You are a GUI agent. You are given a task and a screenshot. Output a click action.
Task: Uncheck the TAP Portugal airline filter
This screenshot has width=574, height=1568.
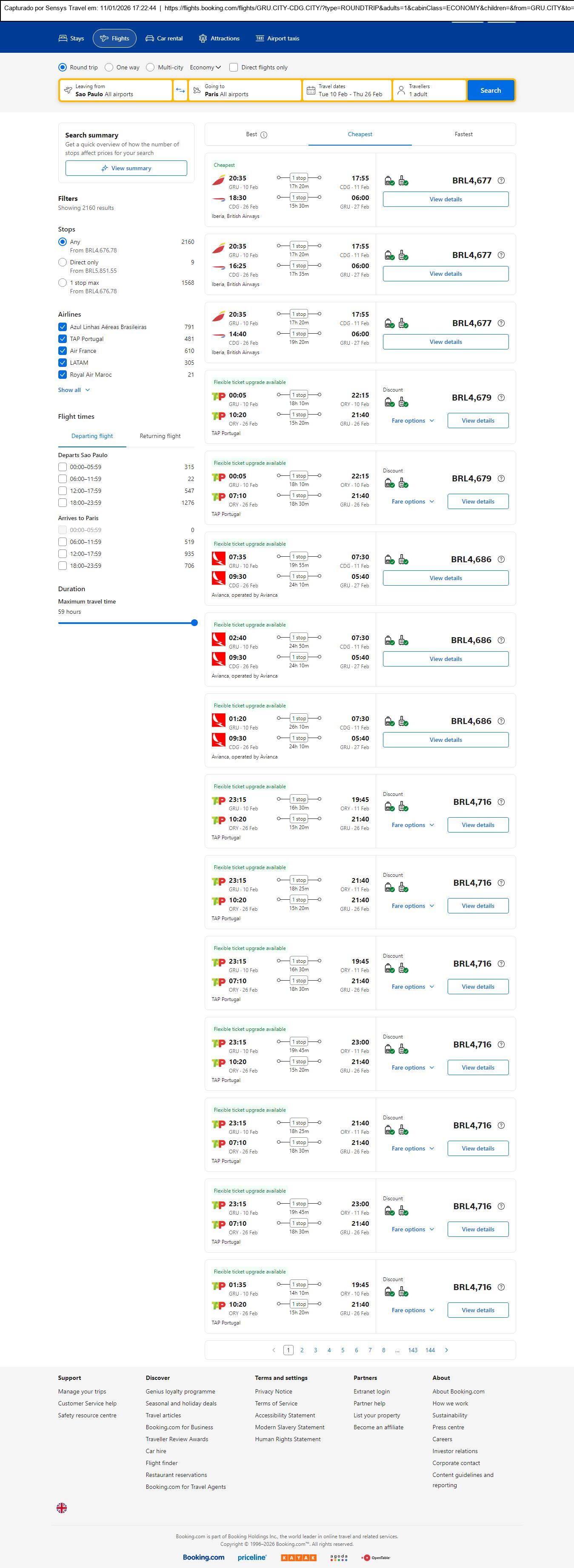tap(62, 339)
